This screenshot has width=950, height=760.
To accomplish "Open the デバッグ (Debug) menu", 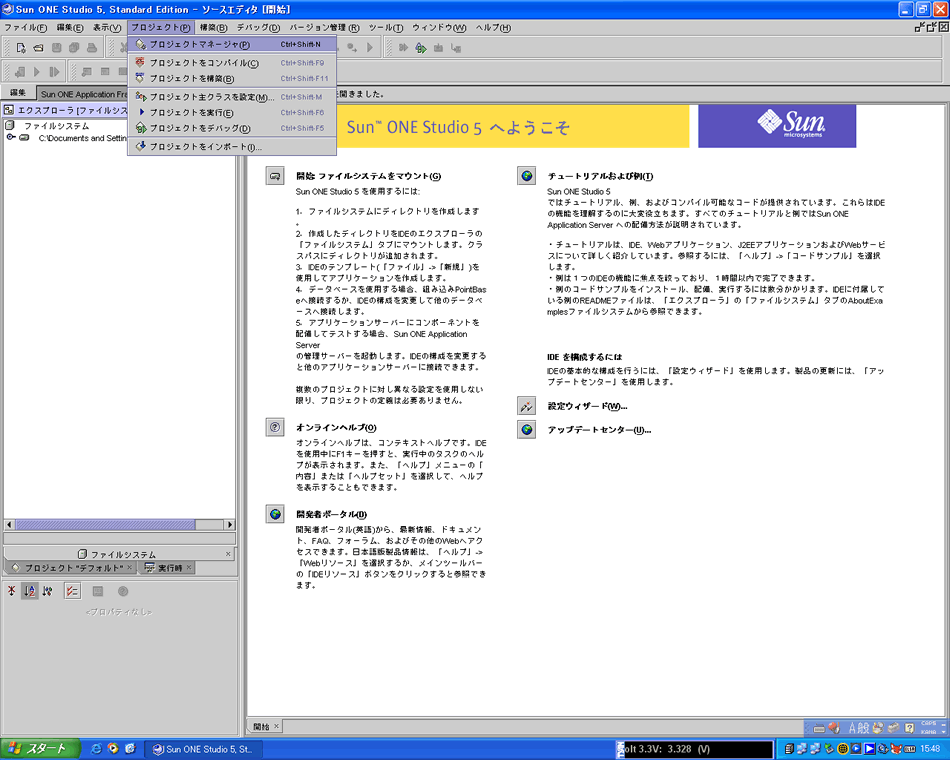I will tap(259, 27).
